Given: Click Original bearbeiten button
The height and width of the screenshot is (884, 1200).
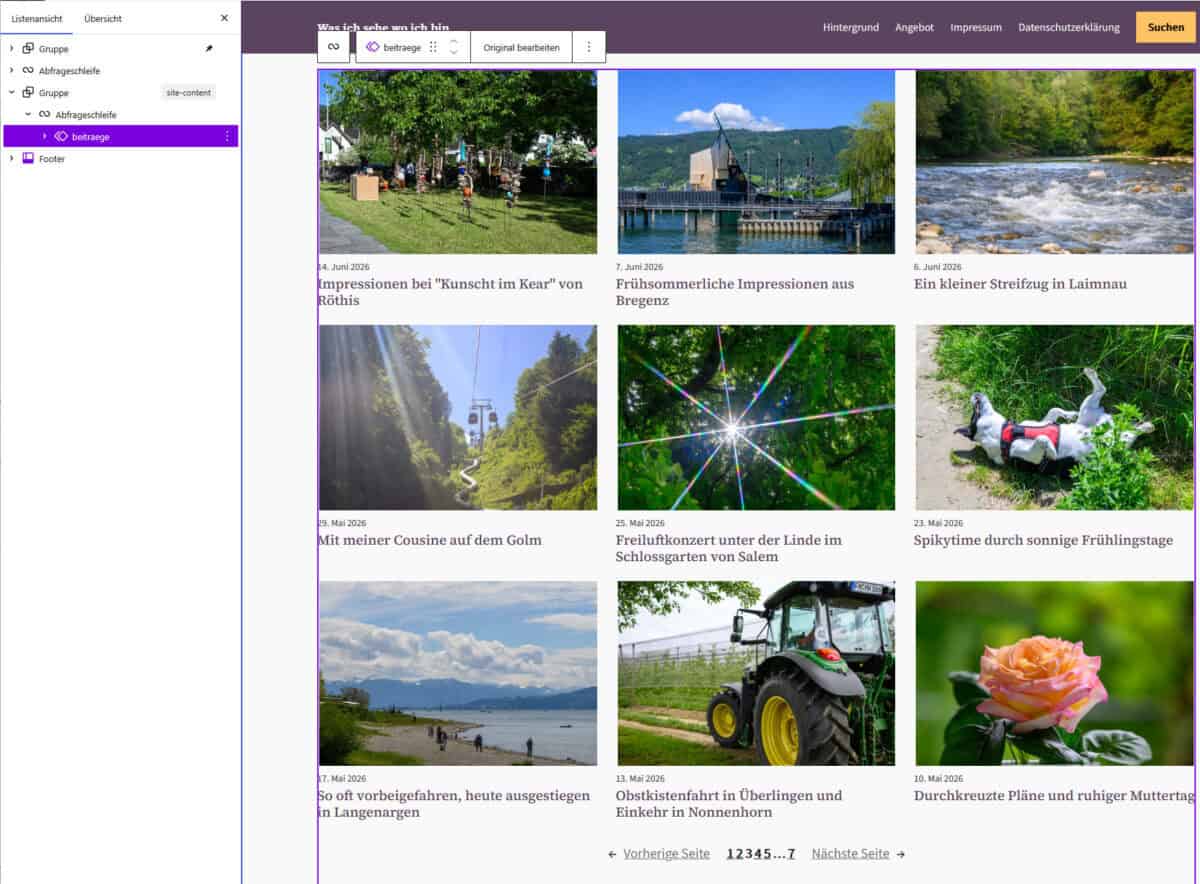Looking at the screenshot, I should (521, 47).
